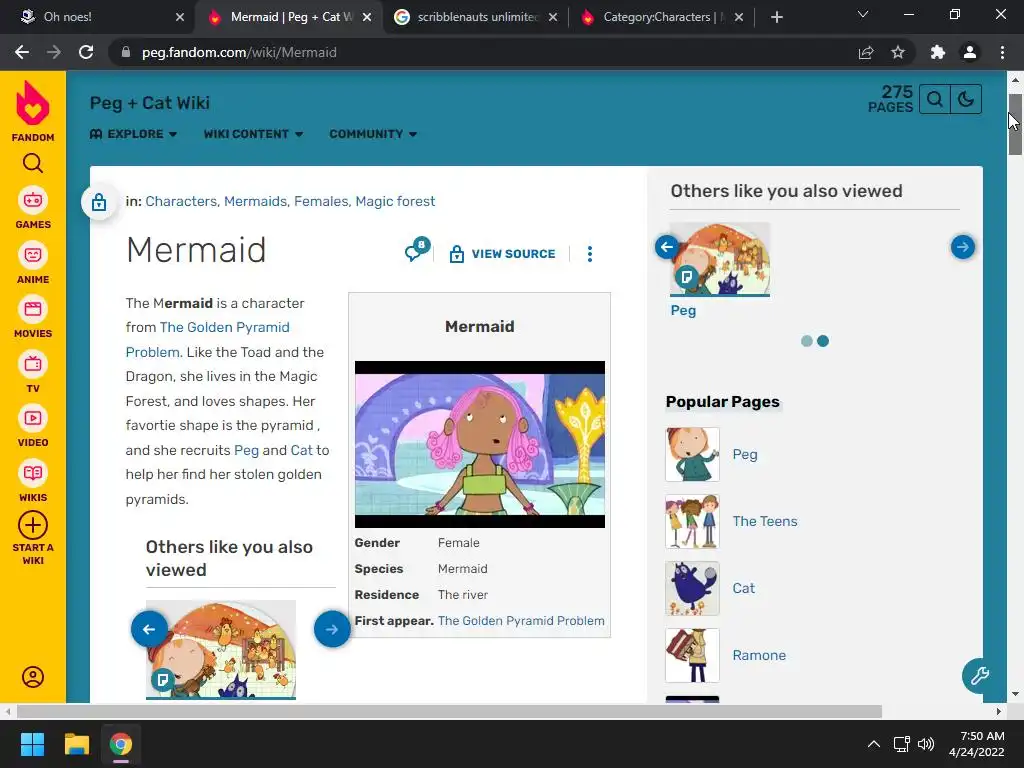Toggle dark mode with the moon icon
This screenshot has width=1024, height=768.
click(966, 99)
